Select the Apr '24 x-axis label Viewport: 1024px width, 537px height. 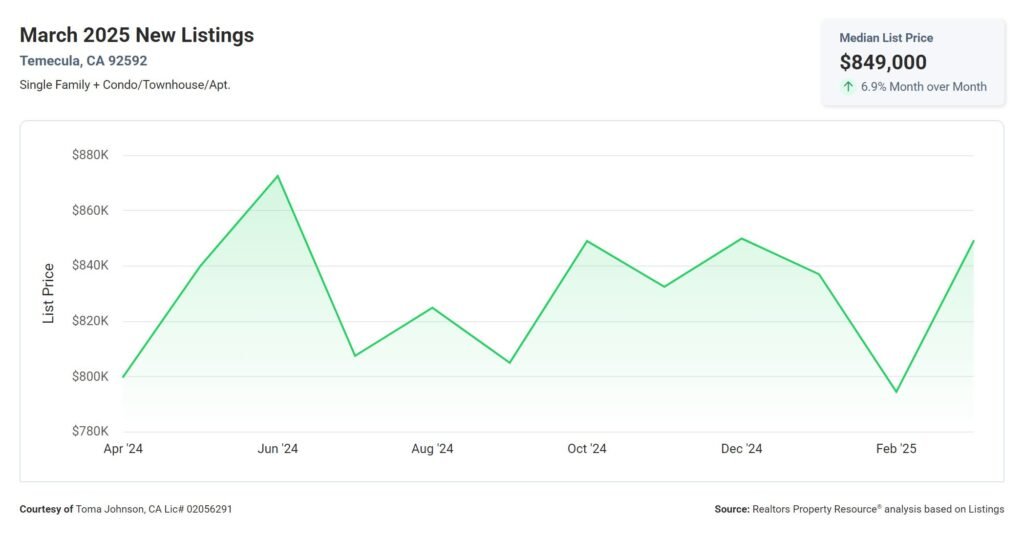pos(123,449)
